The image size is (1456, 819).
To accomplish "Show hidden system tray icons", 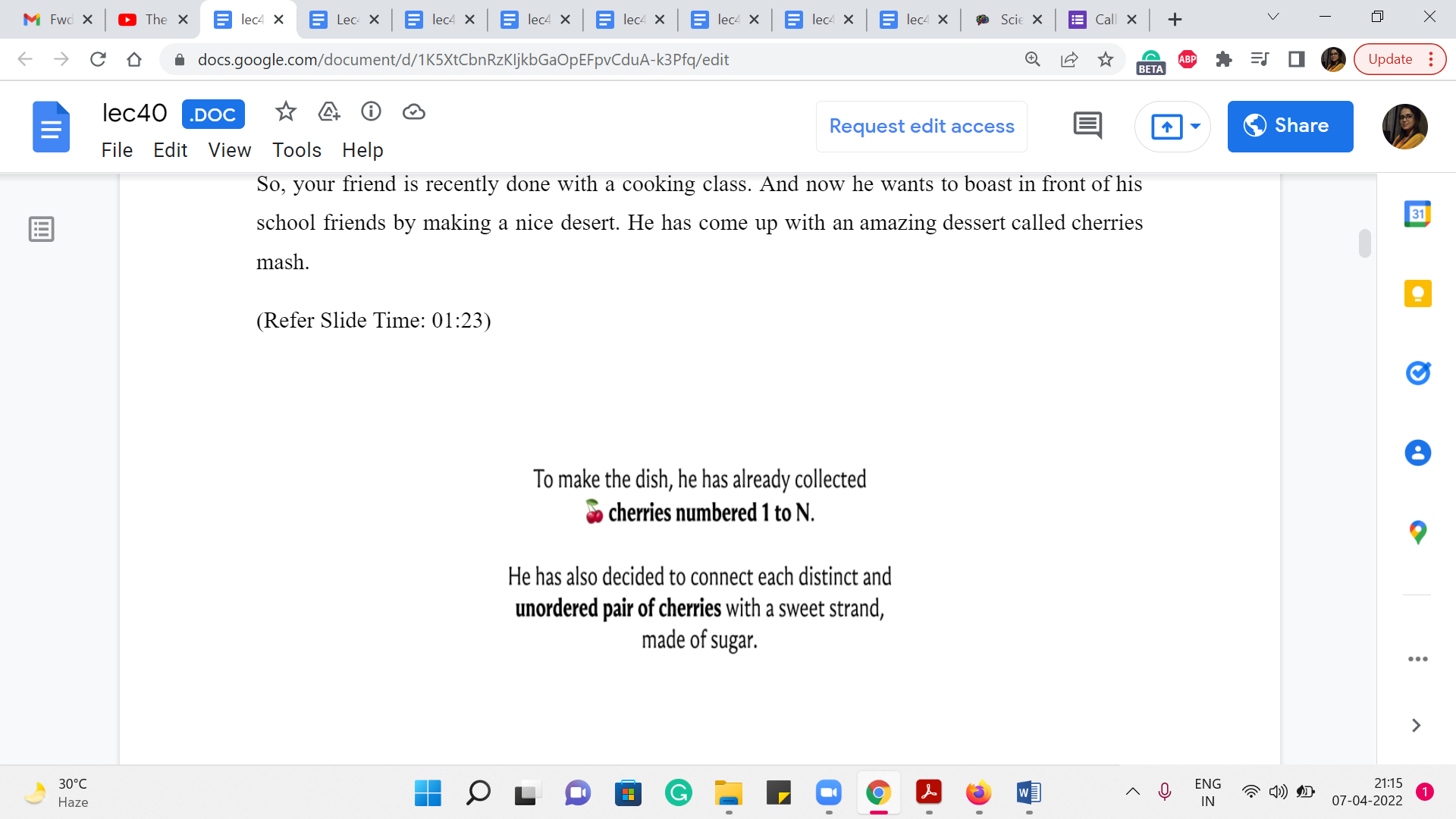I will pyautogui.click(x=1132, y=792).
